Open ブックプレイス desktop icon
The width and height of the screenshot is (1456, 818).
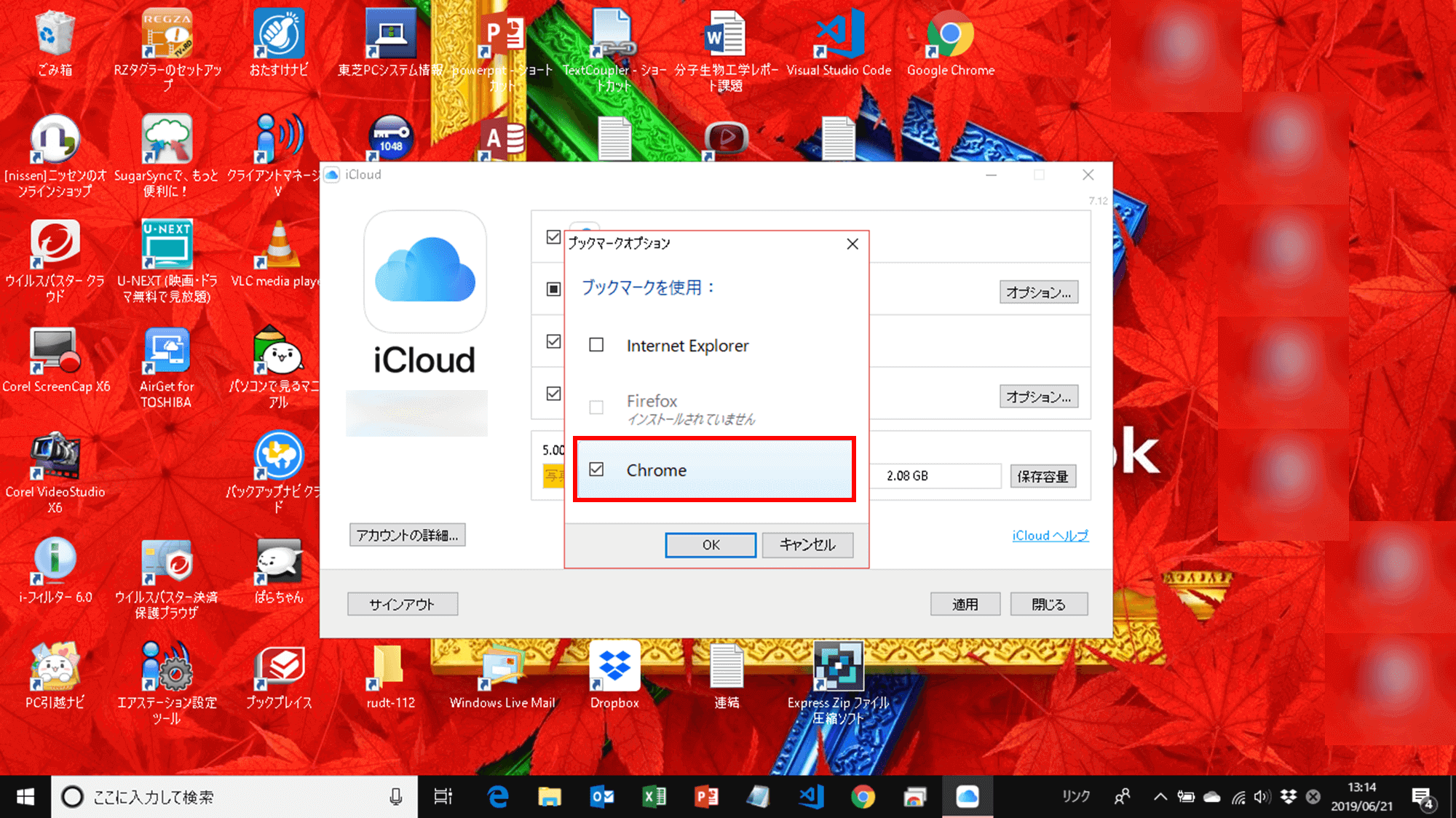tap(279, 677)
